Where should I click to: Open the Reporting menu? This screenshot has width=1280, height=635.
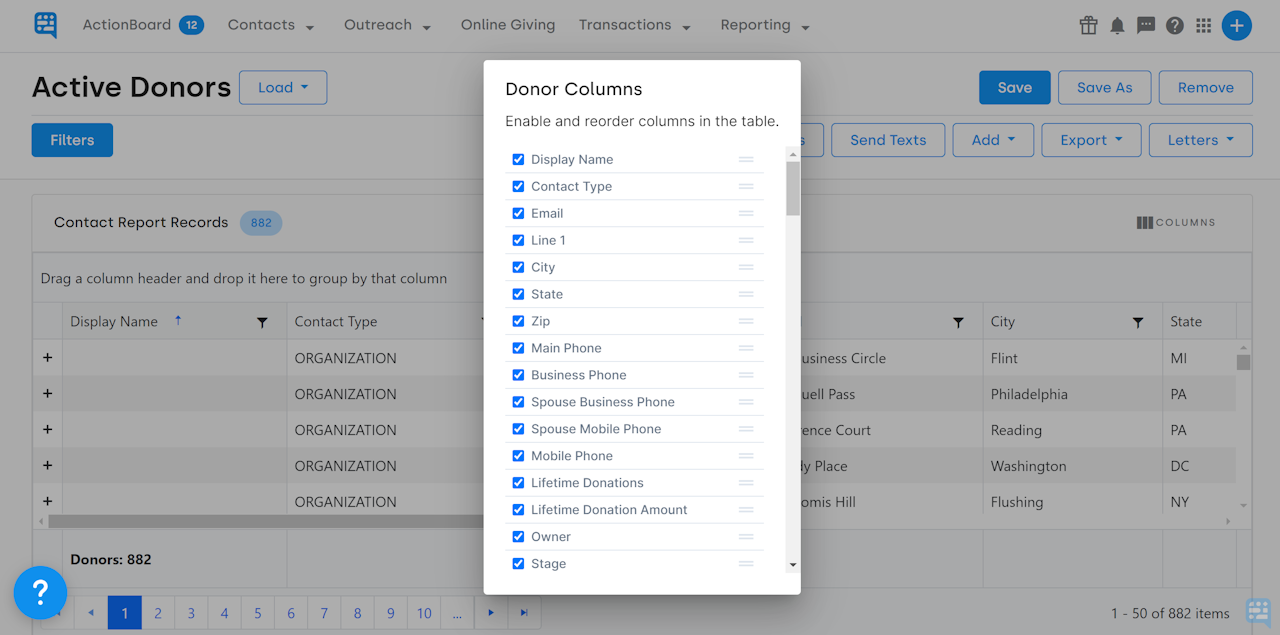pos(764,25)
